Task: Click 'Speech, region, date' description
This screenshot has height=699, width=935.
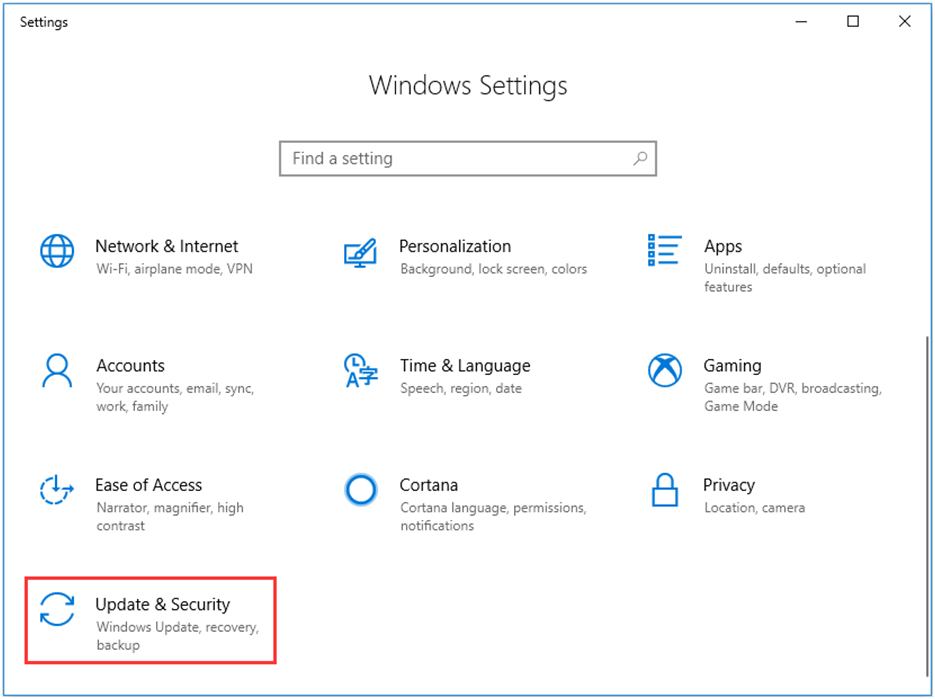Action: click(x=461, y=389)
